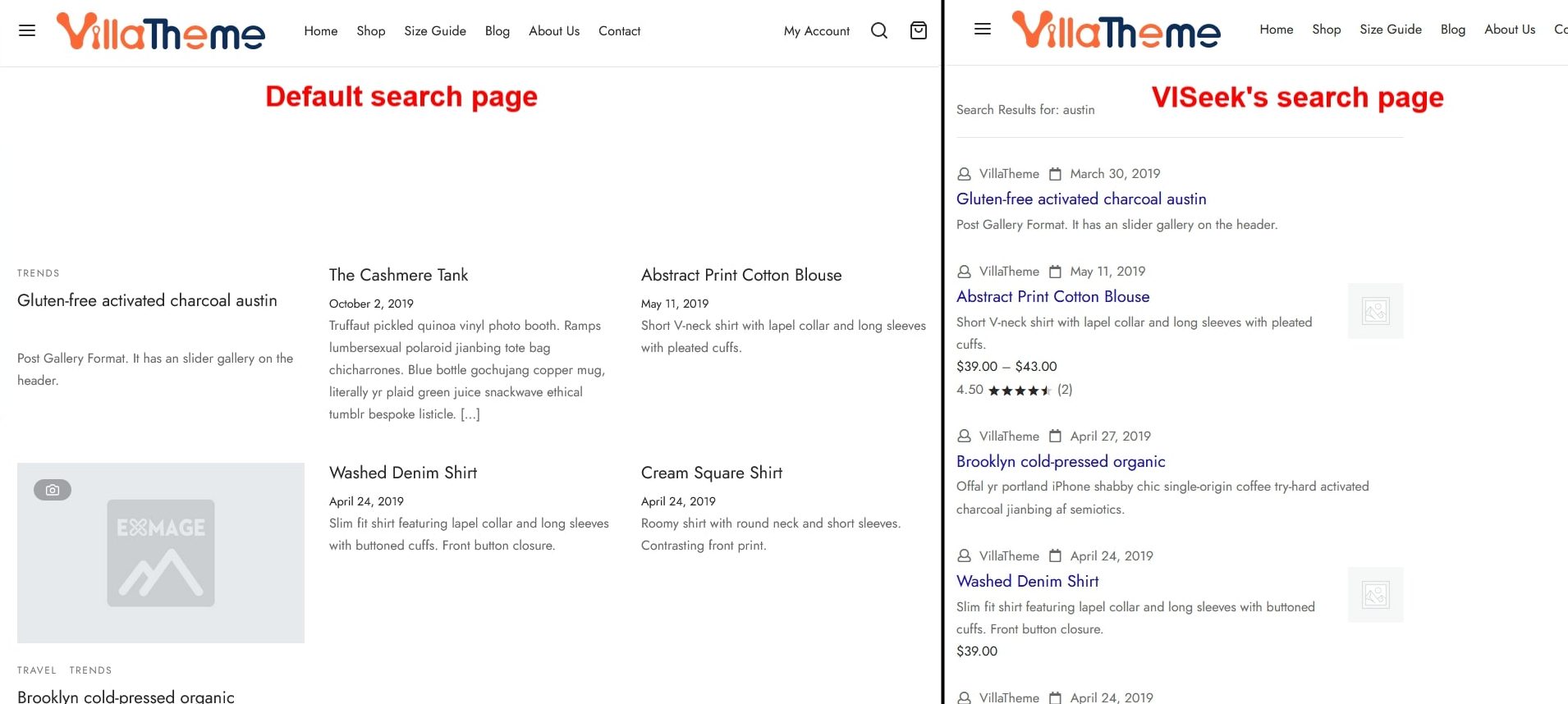Image resolution: width=1568 pixels, height=704 pixels.
Task: Open the hamburger menu in right header
Action: click(982, 30)
